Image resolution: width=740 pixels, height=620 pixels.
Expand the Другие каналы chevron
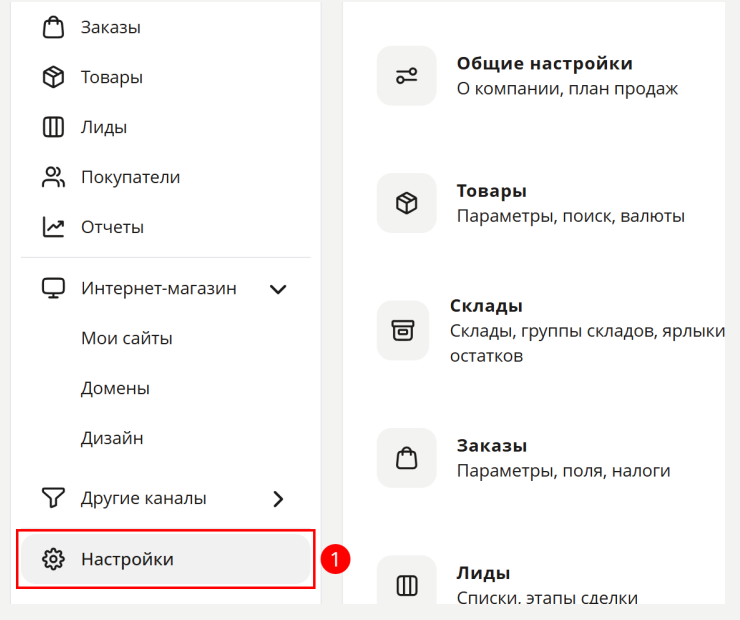click(278, 499)
